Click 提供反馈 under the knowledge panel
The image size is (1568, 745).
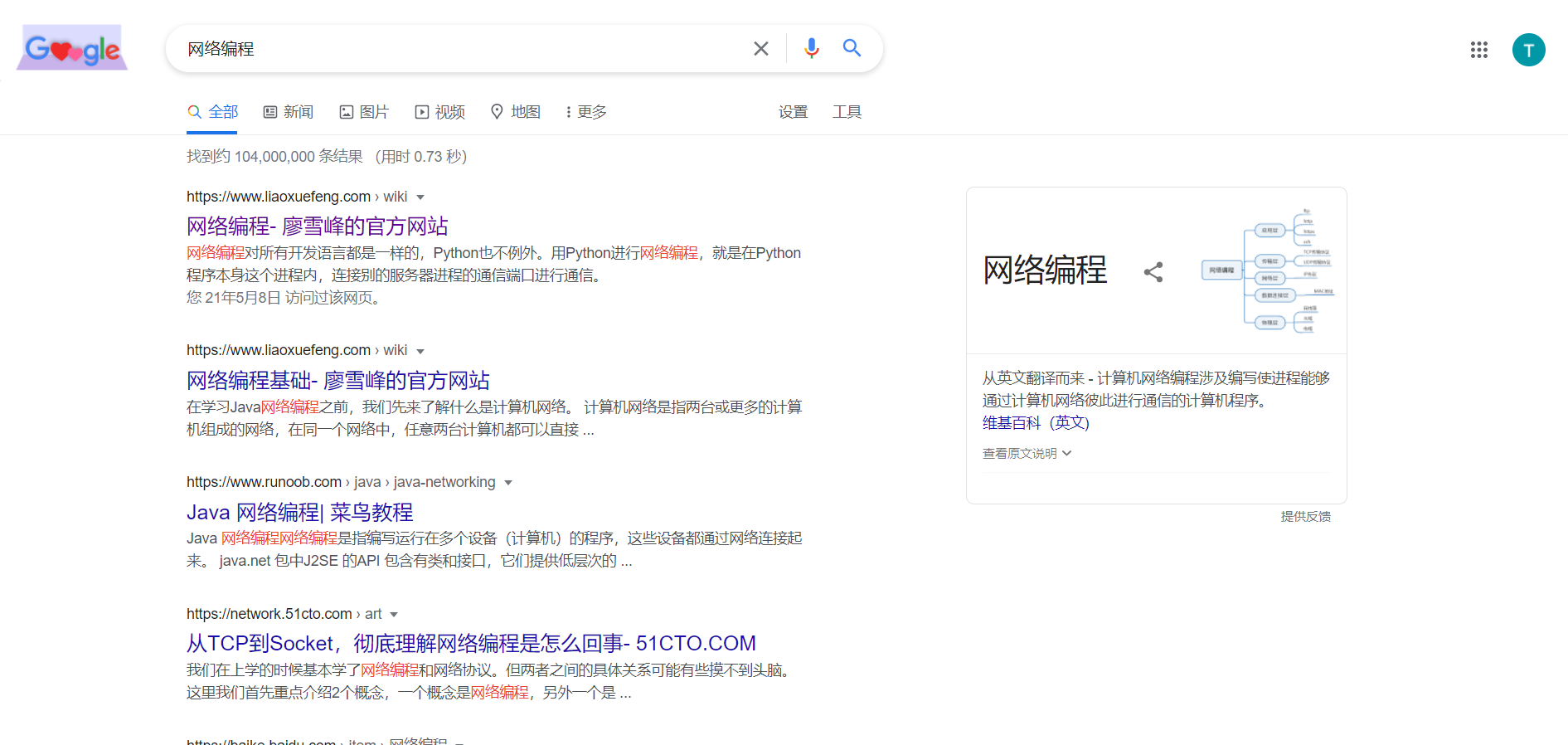click(1305, 516)
